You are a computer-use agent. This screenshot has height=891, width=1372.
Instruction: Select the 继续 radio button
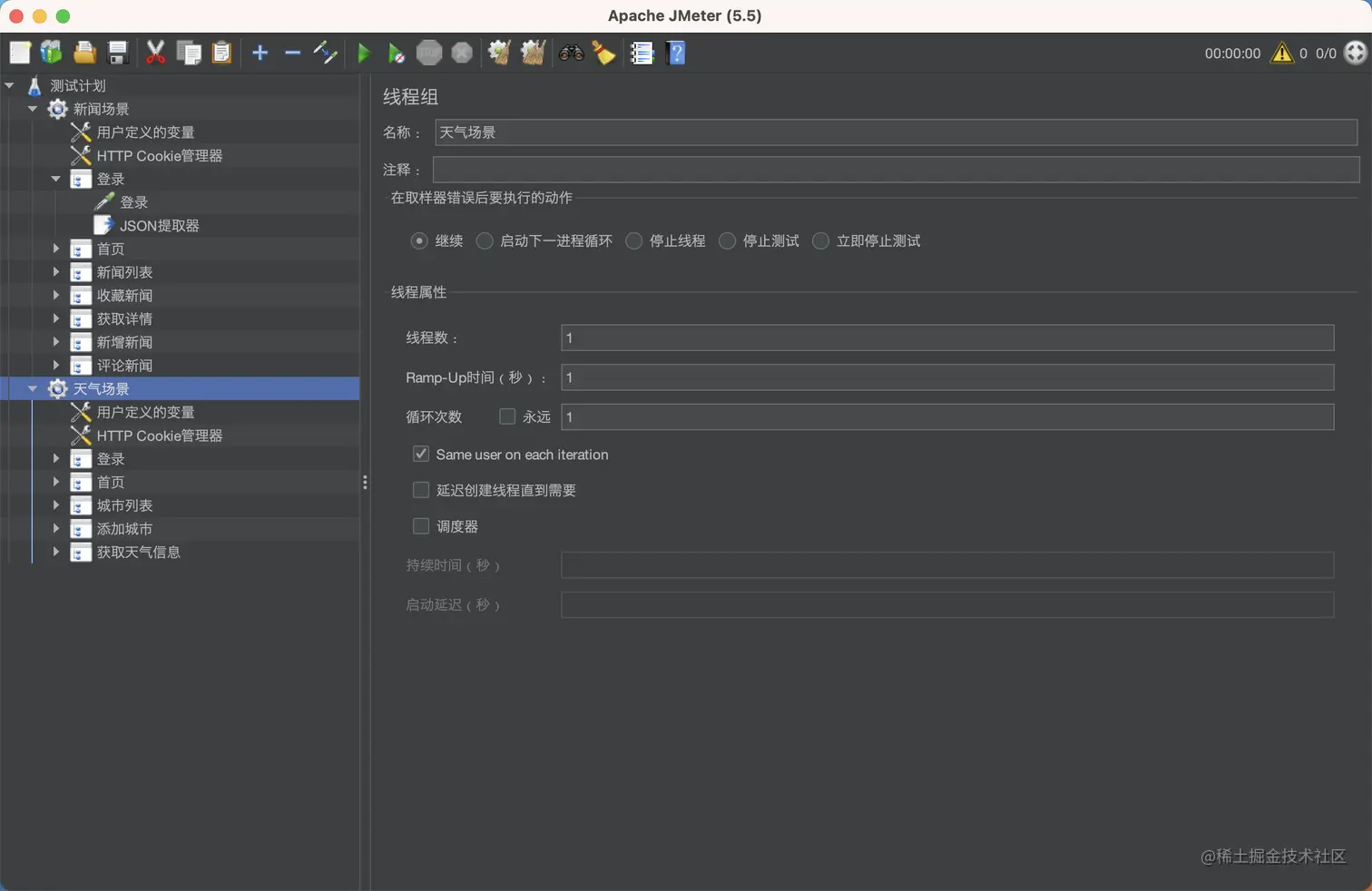point(419,240)
